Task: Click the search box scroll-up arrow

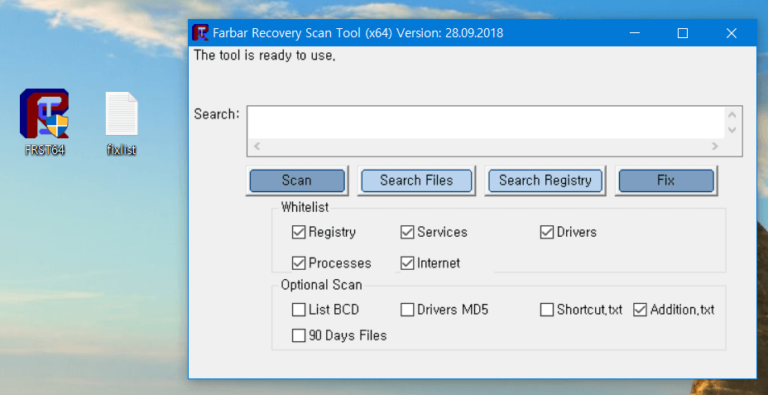Action: click(x=732, y=115)
